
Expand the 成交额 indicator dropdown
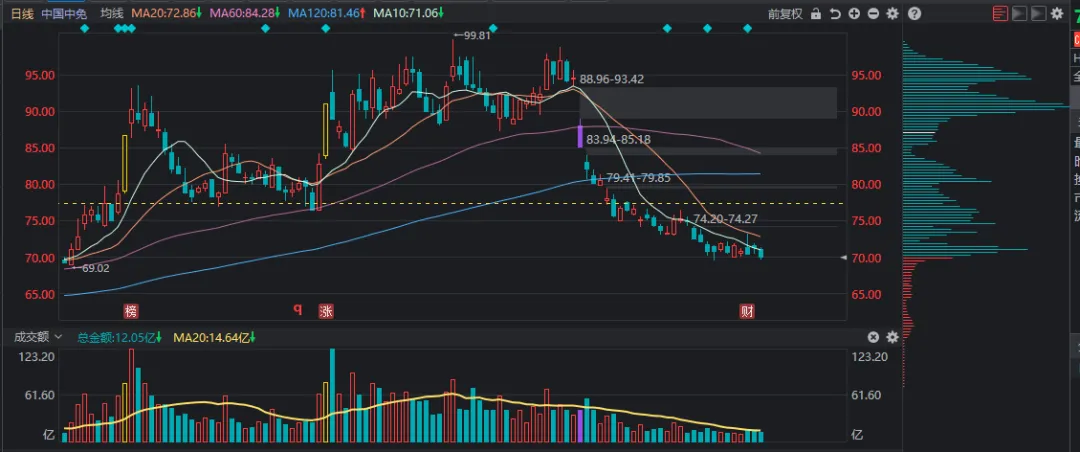pos(58,337)
